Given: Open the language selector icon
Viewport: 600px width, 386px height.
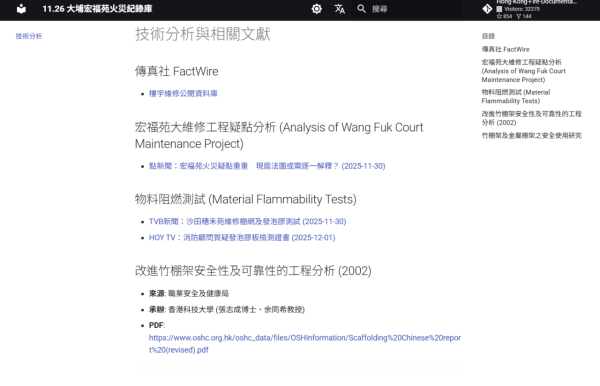Looking at the screenshot, I should pos(339,9).
